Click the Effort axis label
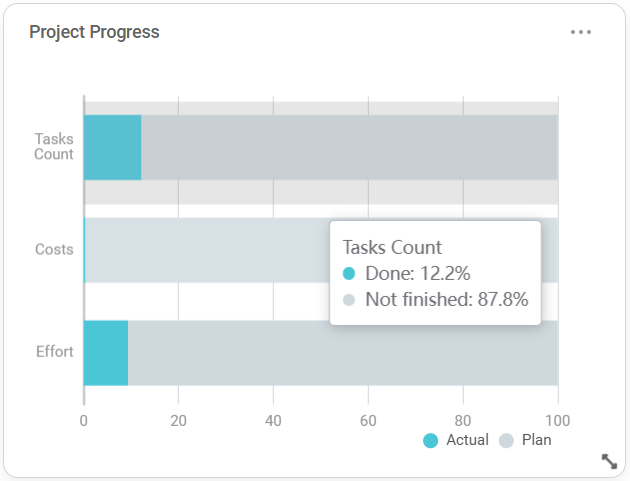This screenshot has width=630, height=481. [x=55, y=352]
